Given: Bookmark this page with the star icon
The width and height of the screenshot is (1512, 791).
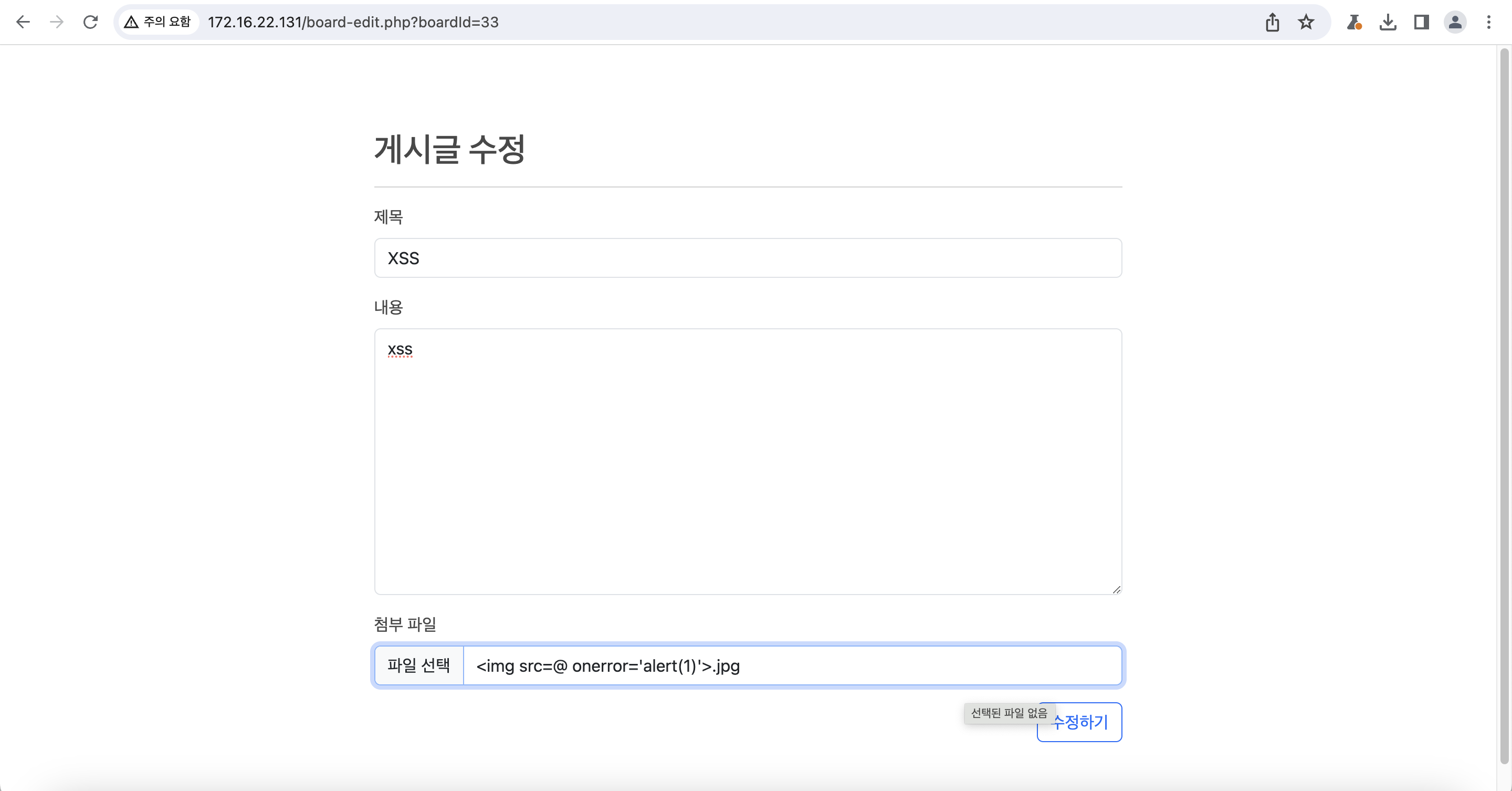Looking at the screenshot, I should click(1305, 22).
